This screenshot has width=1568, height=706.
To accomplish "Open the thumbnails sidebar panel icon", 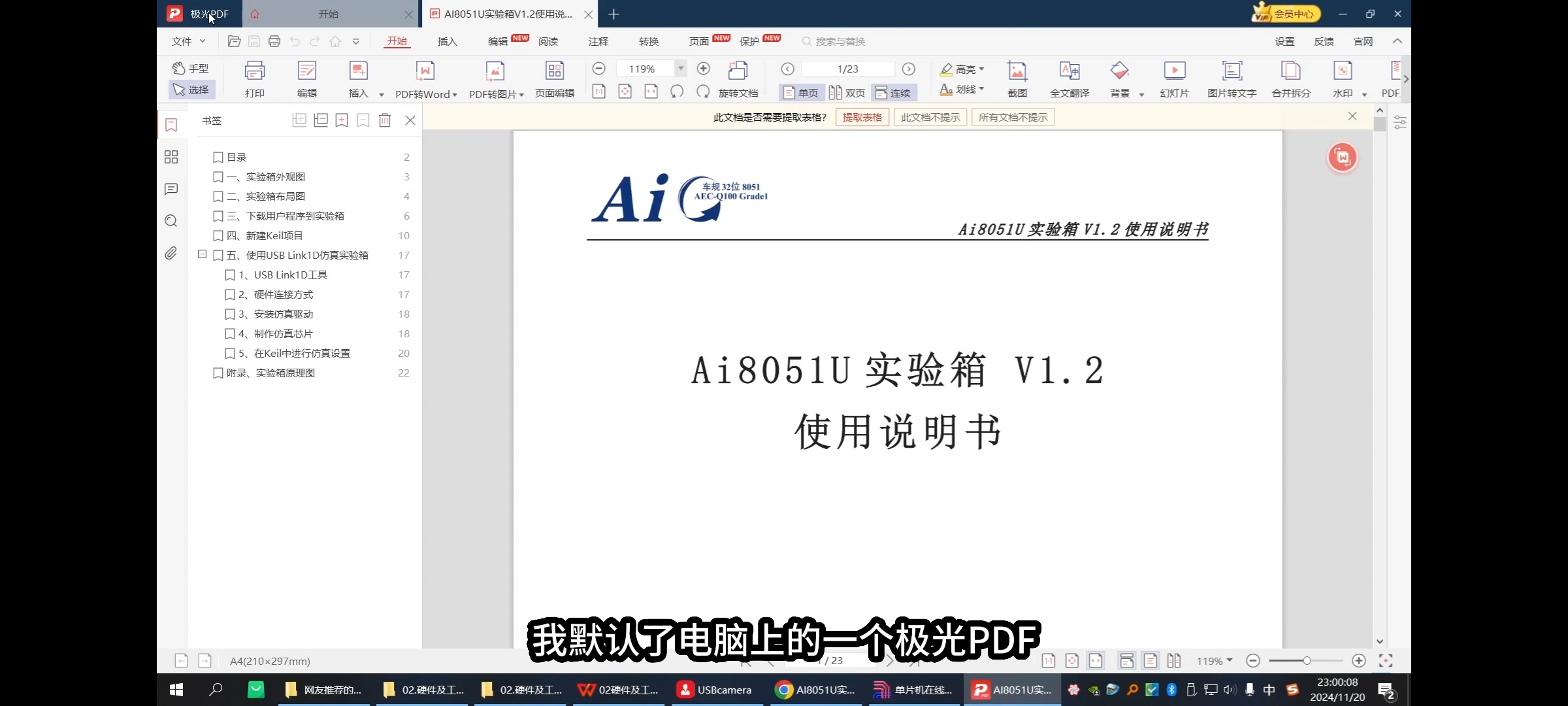I will pos(171,157).
